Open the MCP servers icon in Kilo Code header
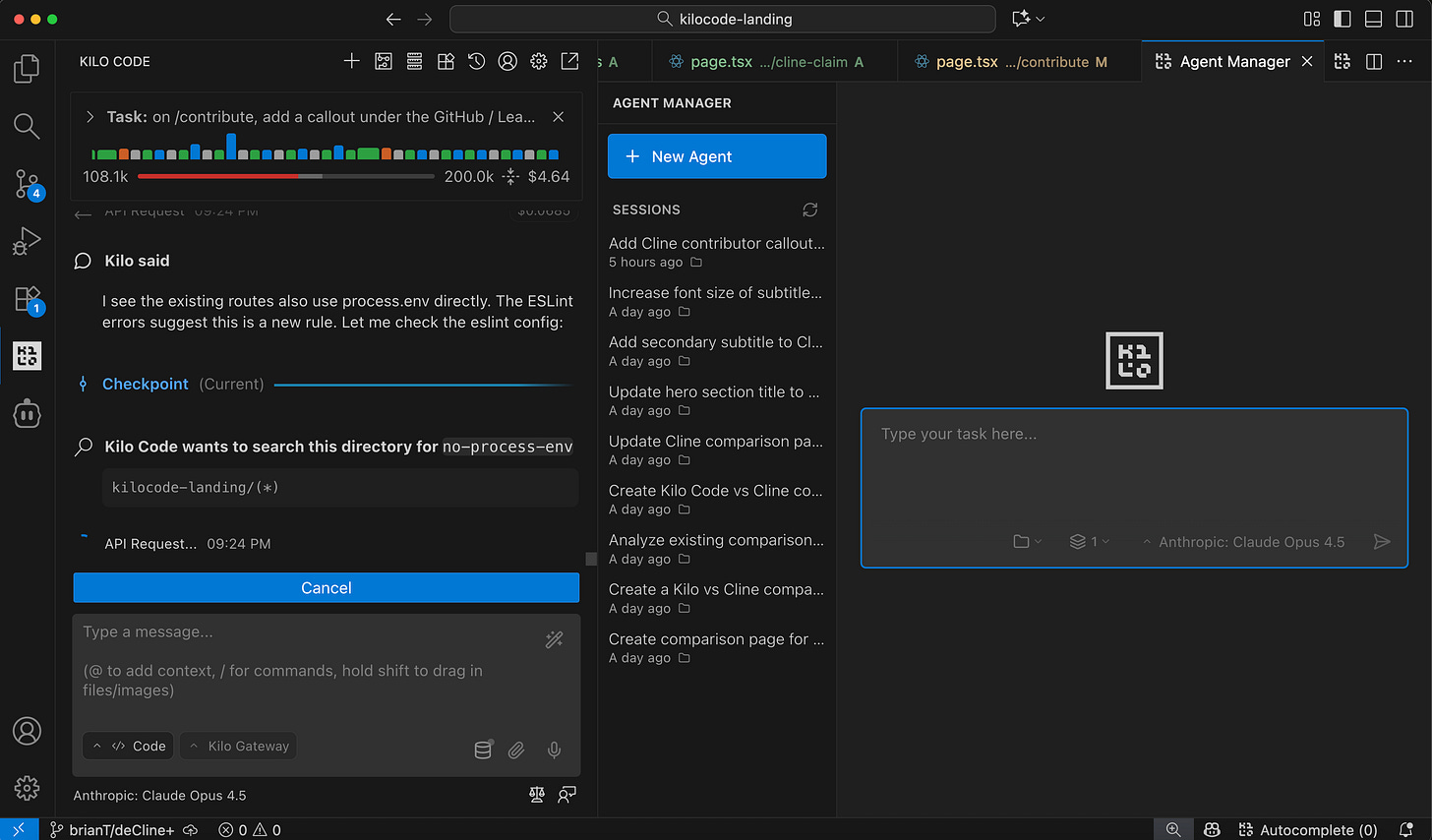This screenshot has width=1432, height=840. coord(414,61)
